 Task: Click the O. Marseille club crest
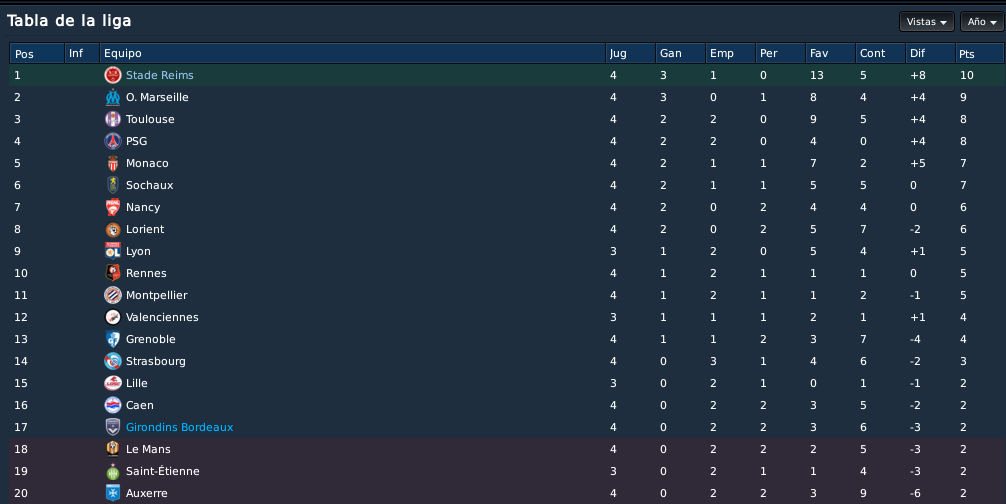click(x=113, y=97)
